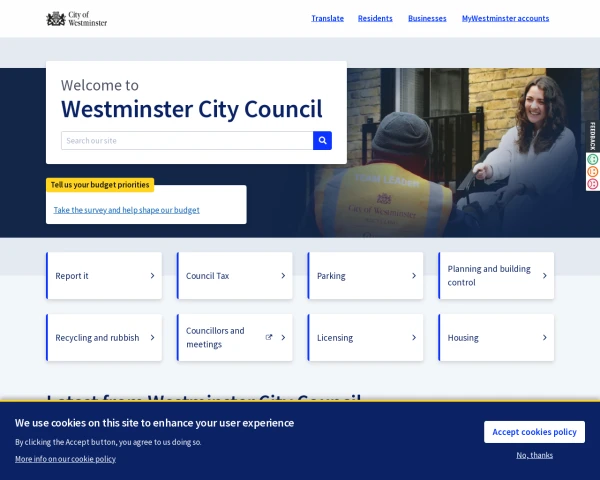This screenshot has width=600, height=480.
Task: Open the Licensing card text
Action: (335, 338)
